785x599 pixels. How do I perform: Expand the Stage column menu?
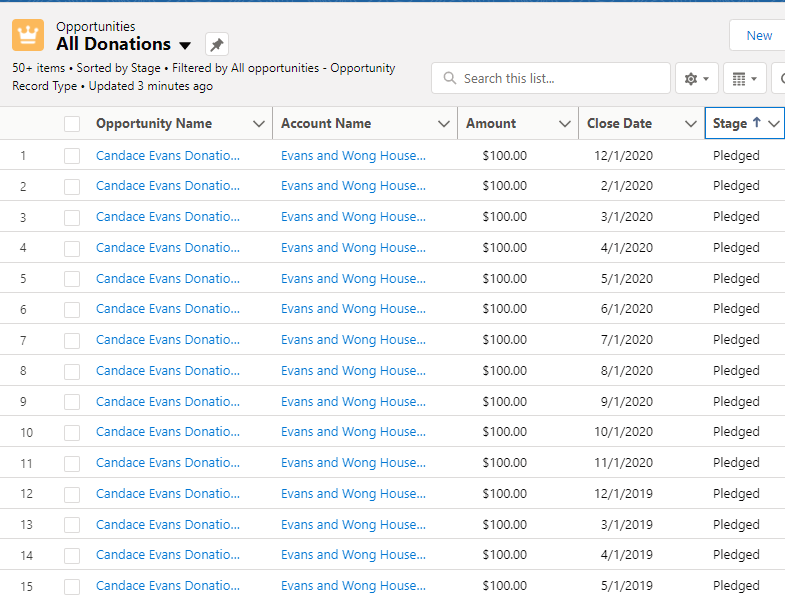774,124
